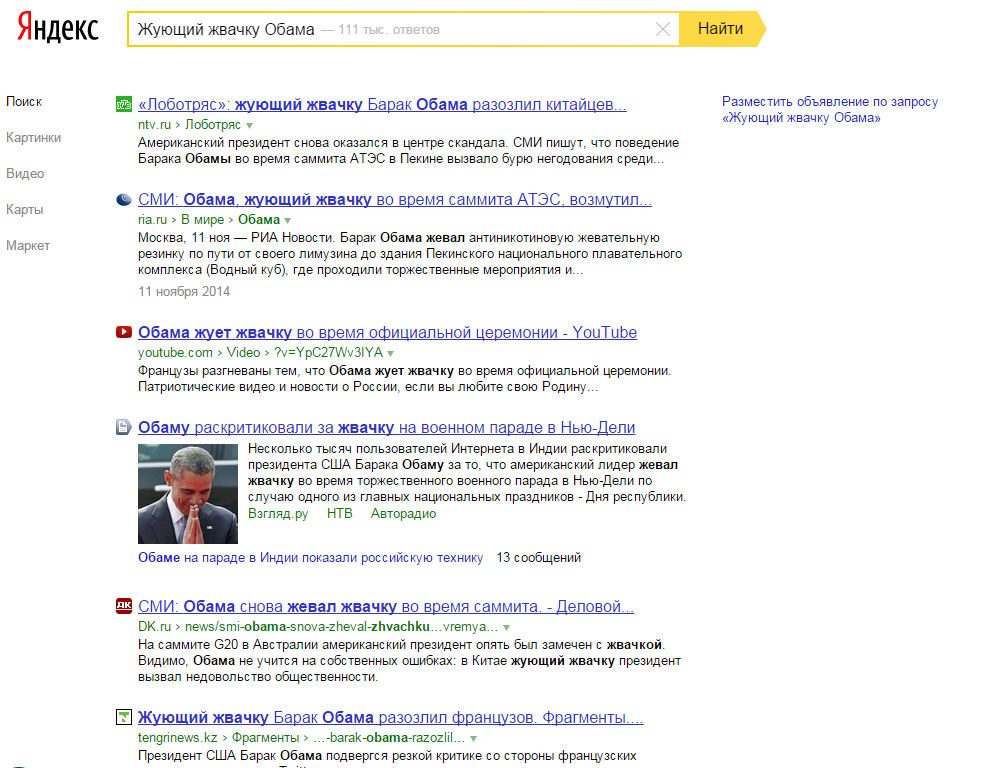Image resolution: width=995 pixels, height=768 pixels.
Task: Click the Obama photo thumbnail
Action: click(188, 494)
